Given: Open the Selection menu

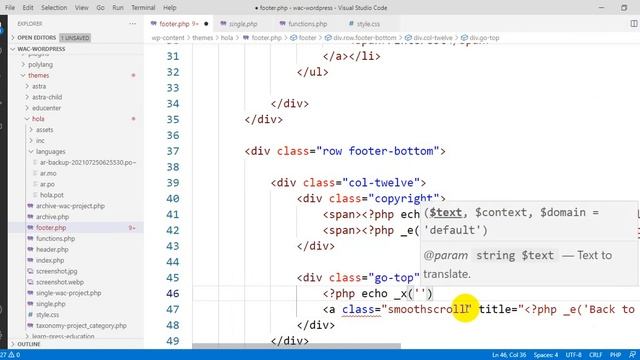Looking at the screenshot, I should (x=54, y=8).
